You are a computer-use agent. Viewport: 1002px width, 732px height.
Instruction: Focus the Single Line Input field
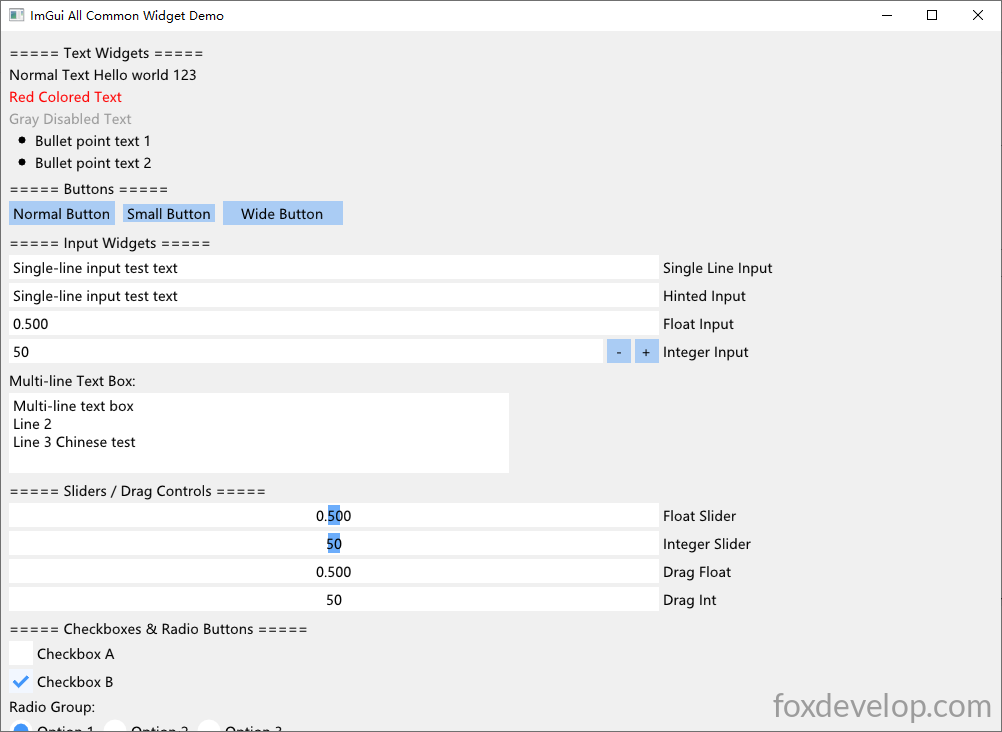334,268
